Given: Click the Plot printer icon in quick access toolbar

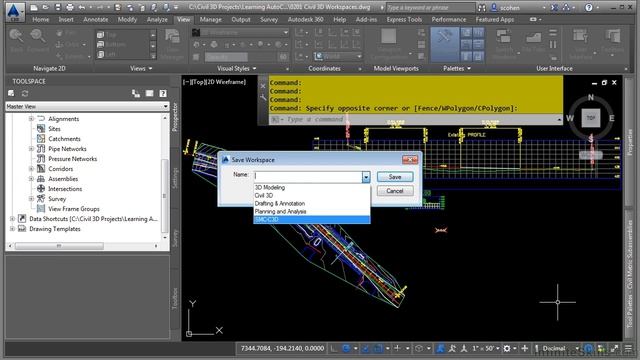Looking at the screenshot, I should 70,7.
